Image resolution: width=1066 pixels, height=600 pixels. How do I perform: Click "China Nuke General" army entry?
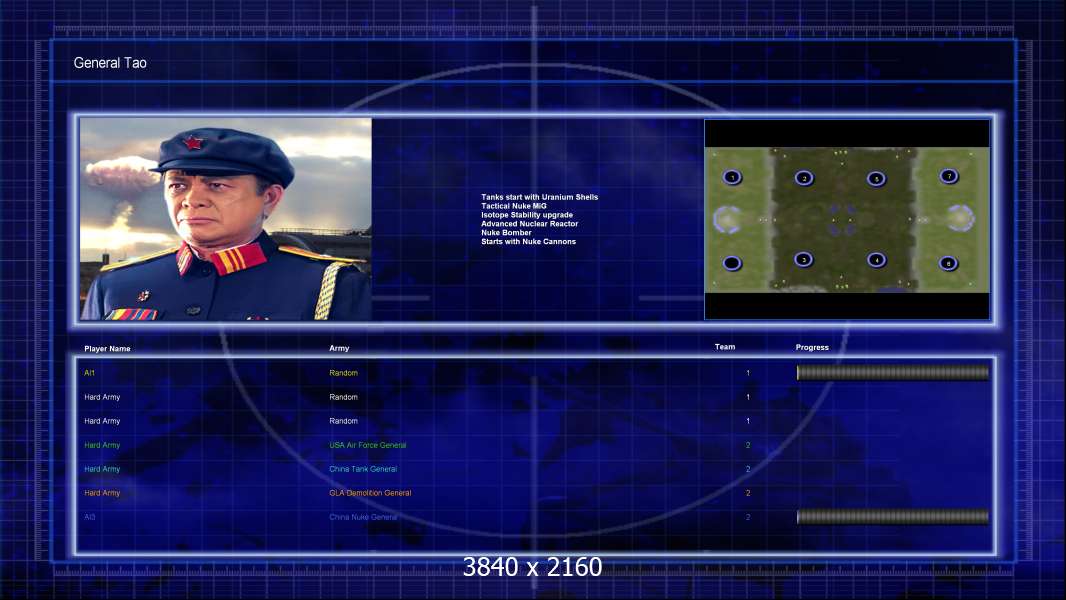coord(363,517)
